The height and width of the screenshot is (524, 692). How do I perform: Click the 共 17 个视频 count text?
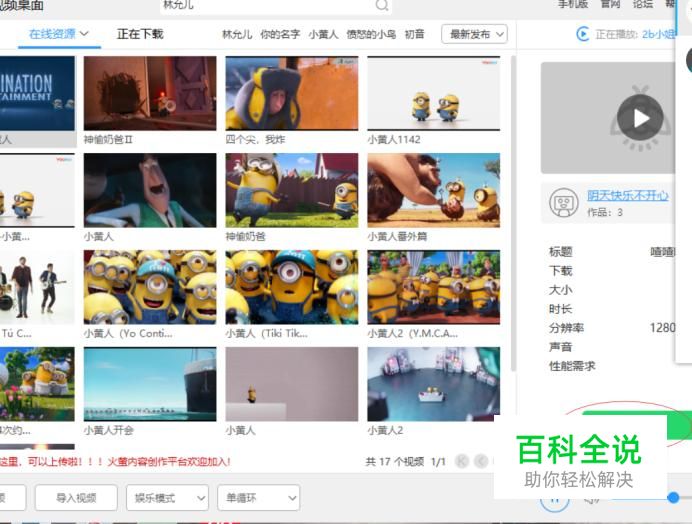[x=395, y=462]
